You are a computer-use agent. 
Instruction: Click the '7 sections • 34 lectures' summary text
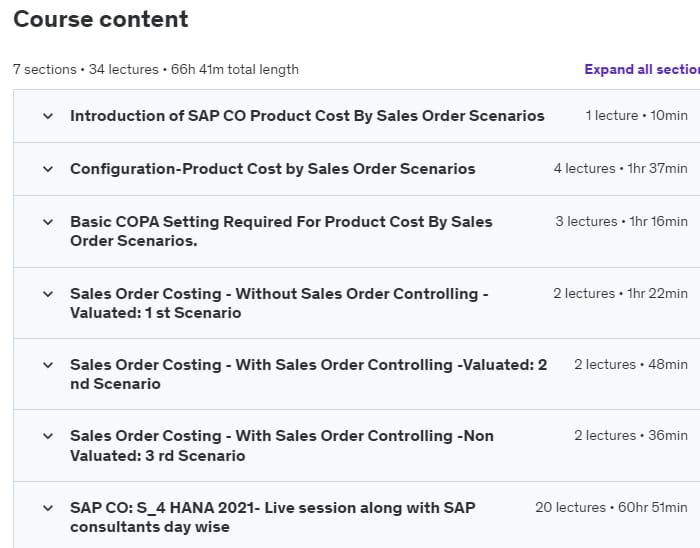pos(156,70)
